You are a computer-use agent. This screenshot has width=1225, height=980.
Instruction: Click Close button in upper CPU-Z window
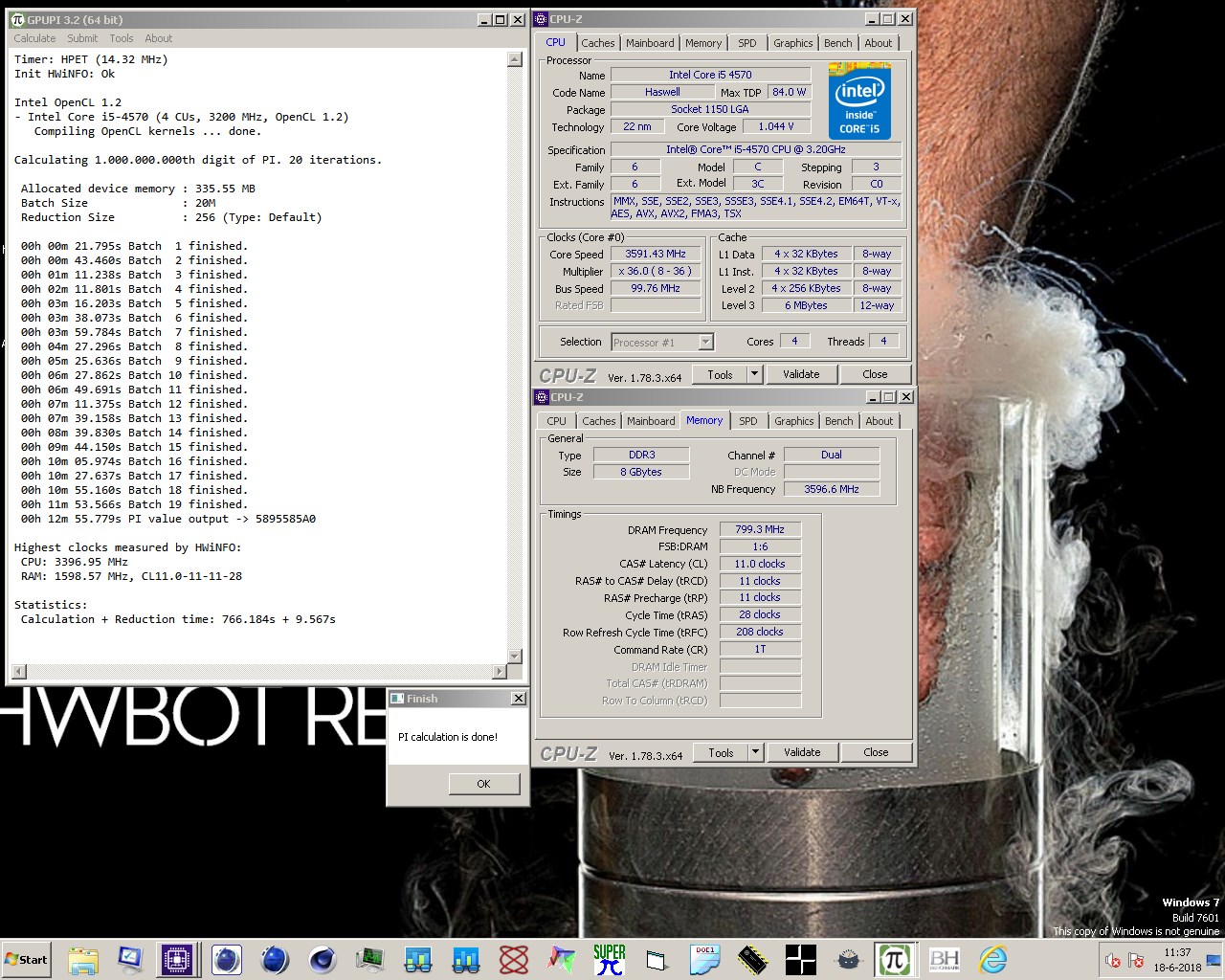(x=875, y=374)
